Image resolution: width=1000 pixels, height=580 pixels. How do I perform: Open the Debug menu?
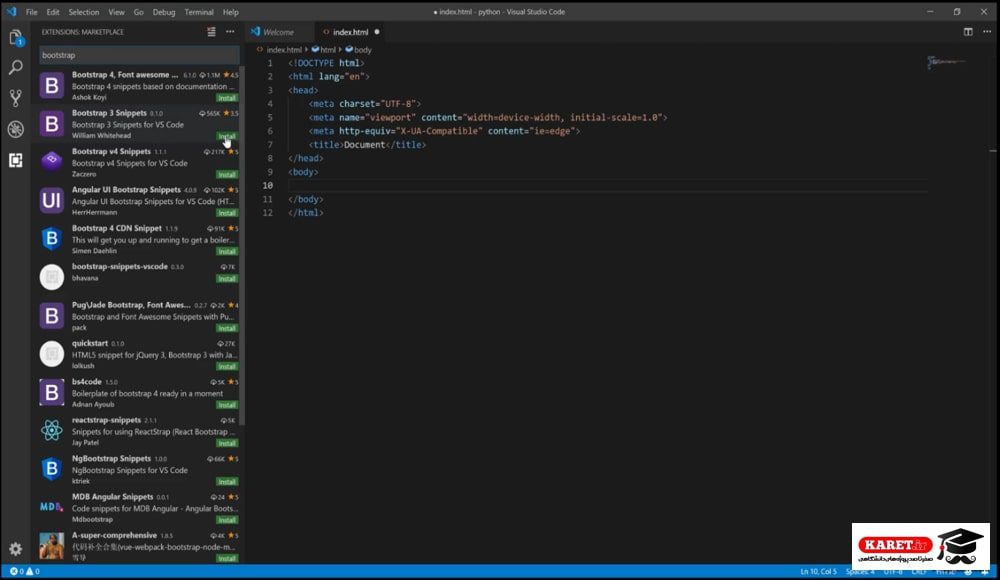click(x=164, y=12)
